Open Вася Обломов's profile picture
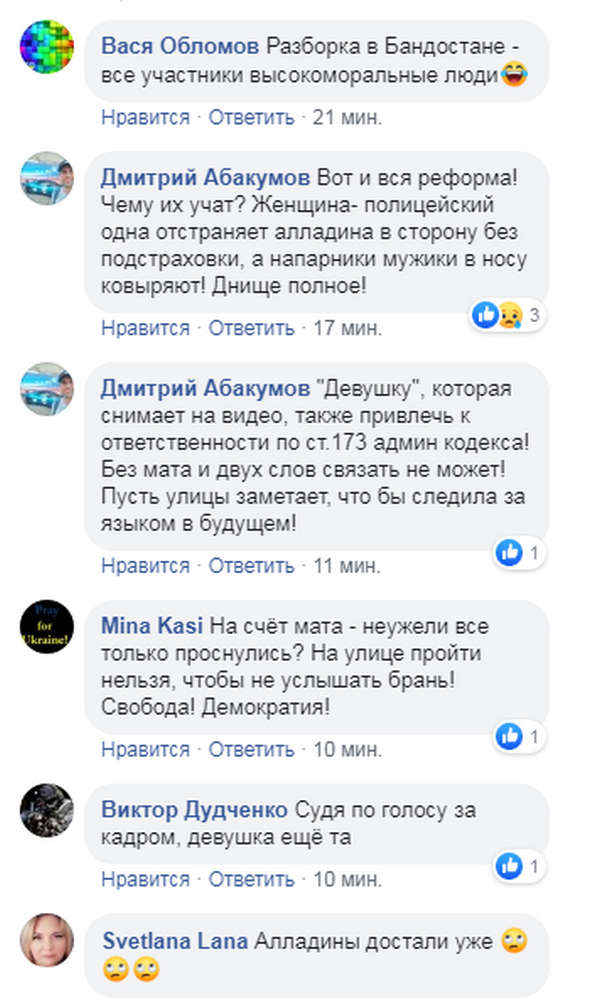The width and height of the screenshot is (600, 999). point(47,48)
